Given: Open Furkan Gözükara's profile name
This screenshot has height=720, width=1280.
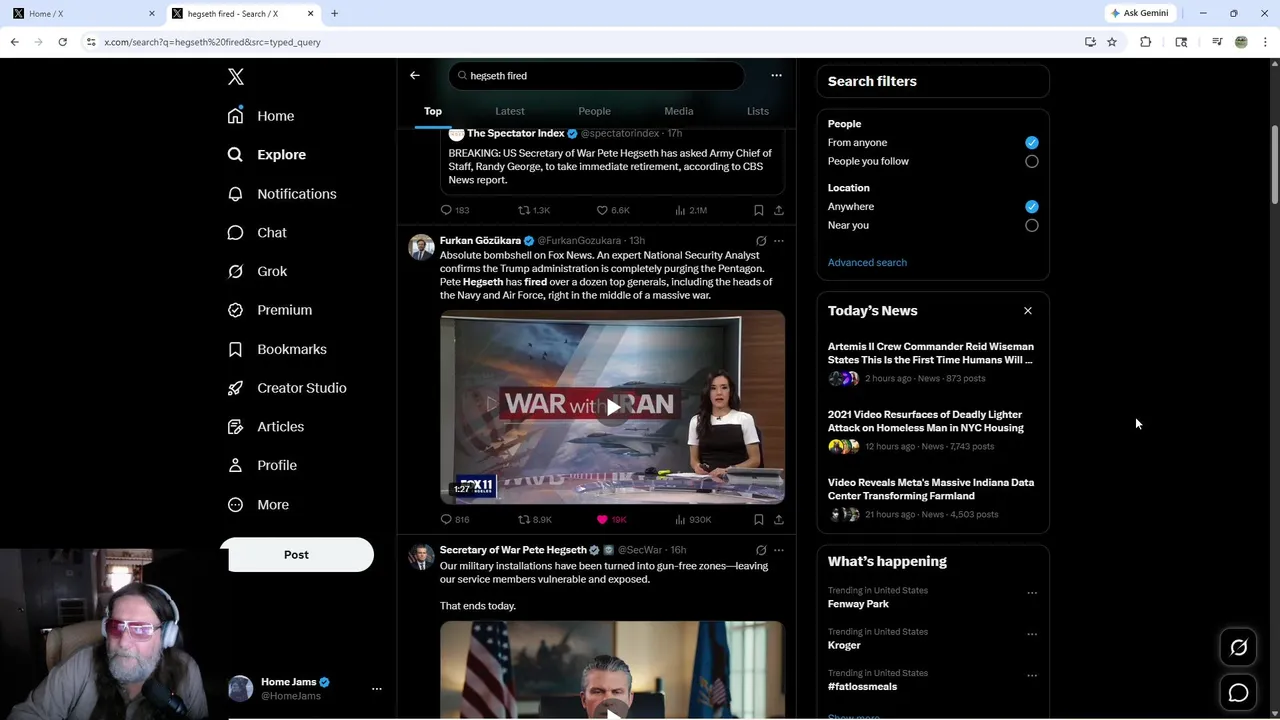Looking at the screenshot, I should click(480, 241).
